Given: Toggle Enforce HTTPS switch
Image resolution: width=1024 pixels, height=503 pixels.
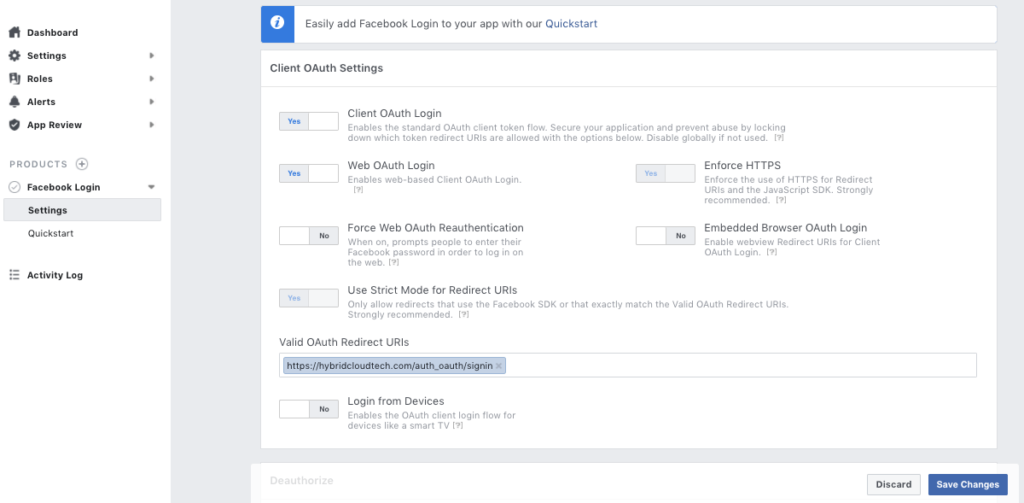Looking at the screenshot, I should [665, 173].
